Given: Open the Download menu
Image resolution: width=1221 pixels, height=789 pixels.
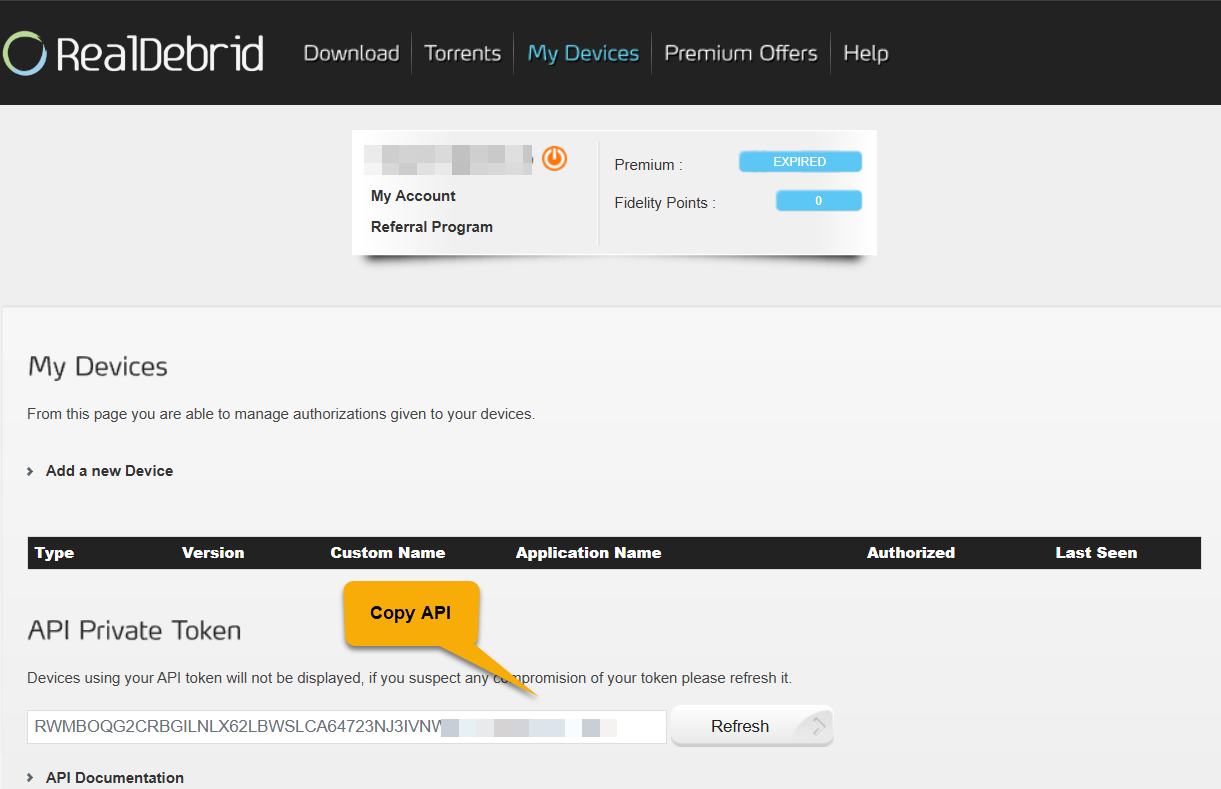Looking at the screenshot, I should [351, 53].
